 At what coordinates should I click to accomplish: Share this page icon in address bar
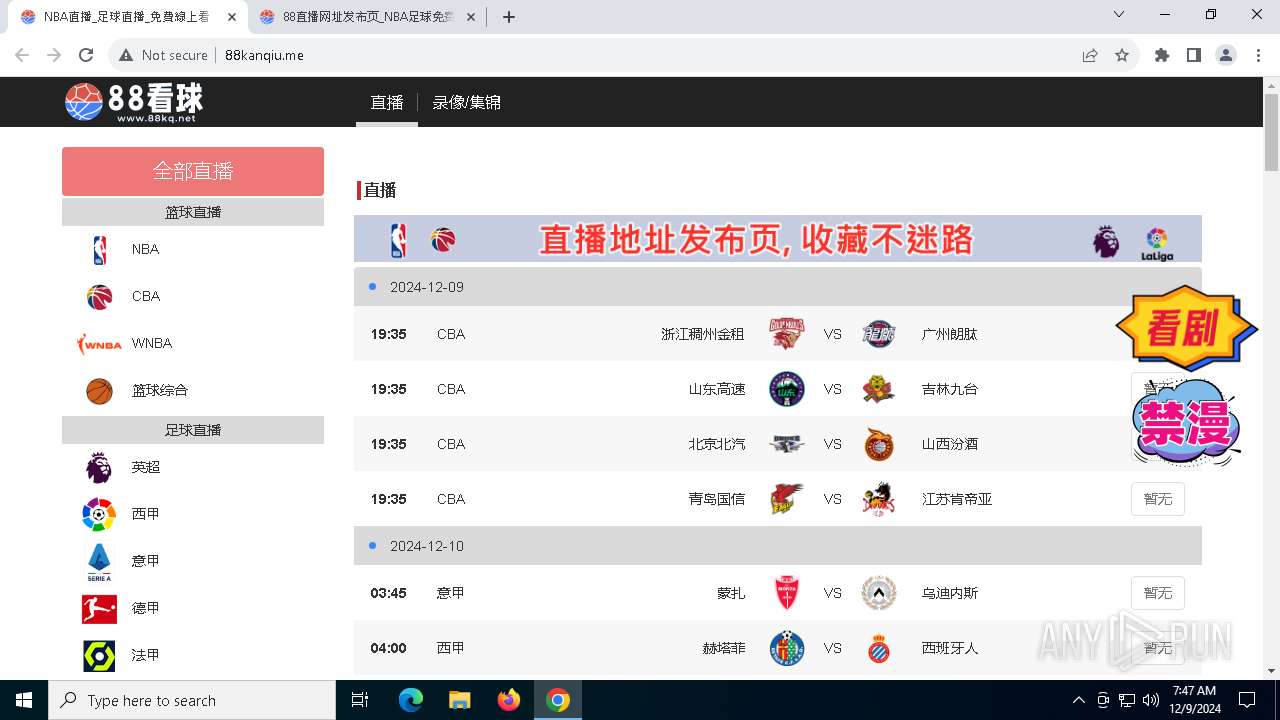(x=1090, y=55)
